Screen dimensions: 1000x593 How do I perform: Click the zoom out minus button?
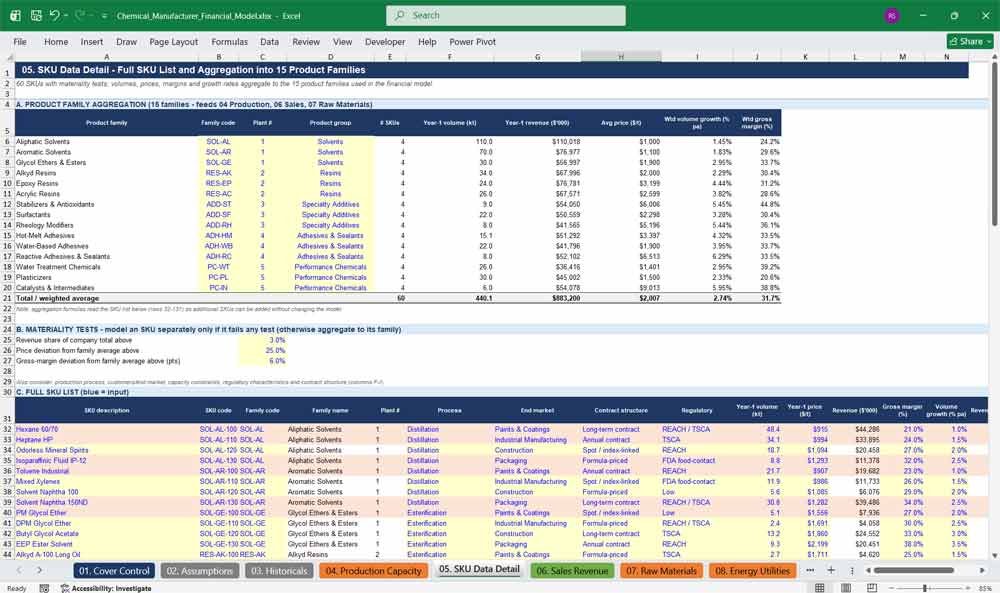(891, 588)
